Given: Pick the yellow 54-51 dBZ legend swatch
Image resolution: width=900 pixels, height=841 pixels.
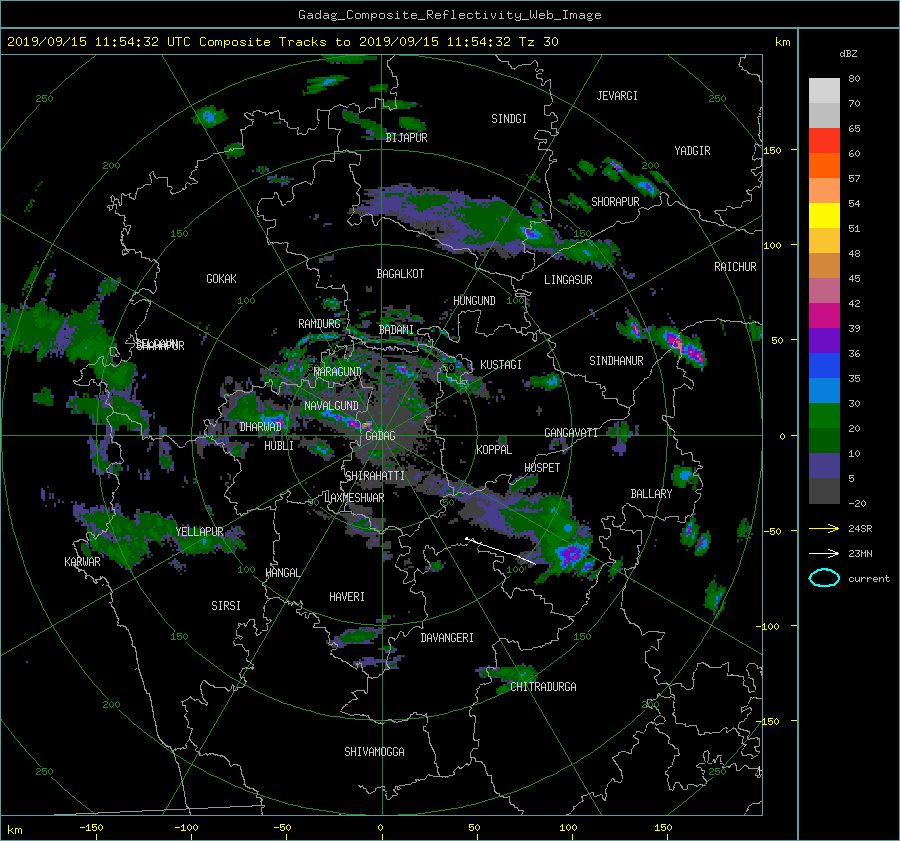Looking at the screenshot, I should [824, 216].
